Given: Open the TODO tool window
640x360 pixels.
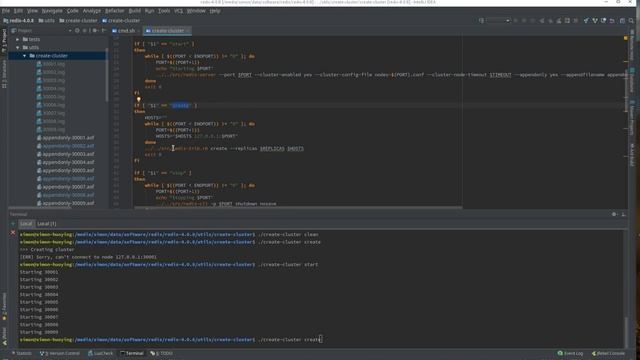Looking at the screenshot, I should pos(162,353).
